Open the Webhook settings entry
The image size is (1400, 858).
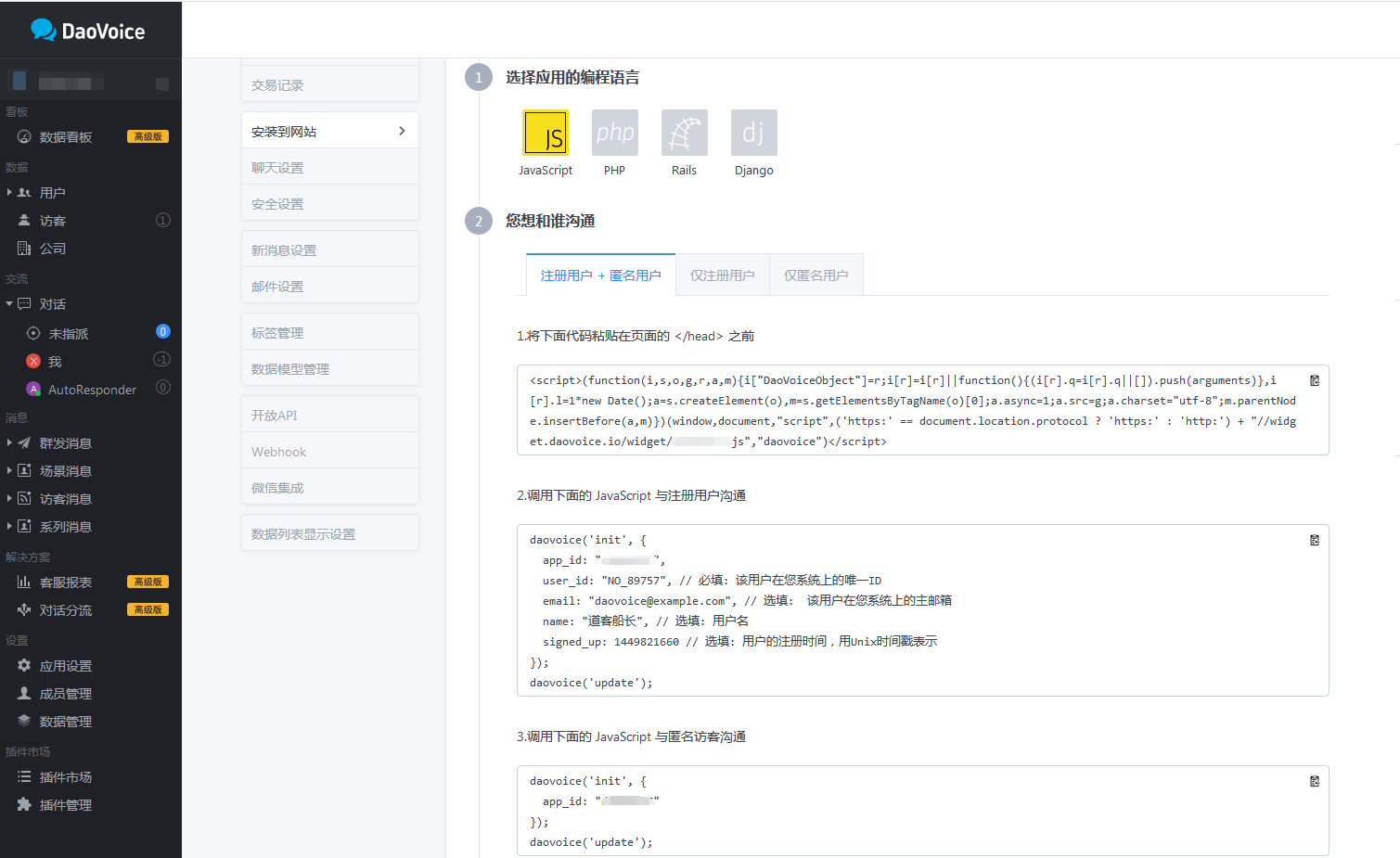329,452
